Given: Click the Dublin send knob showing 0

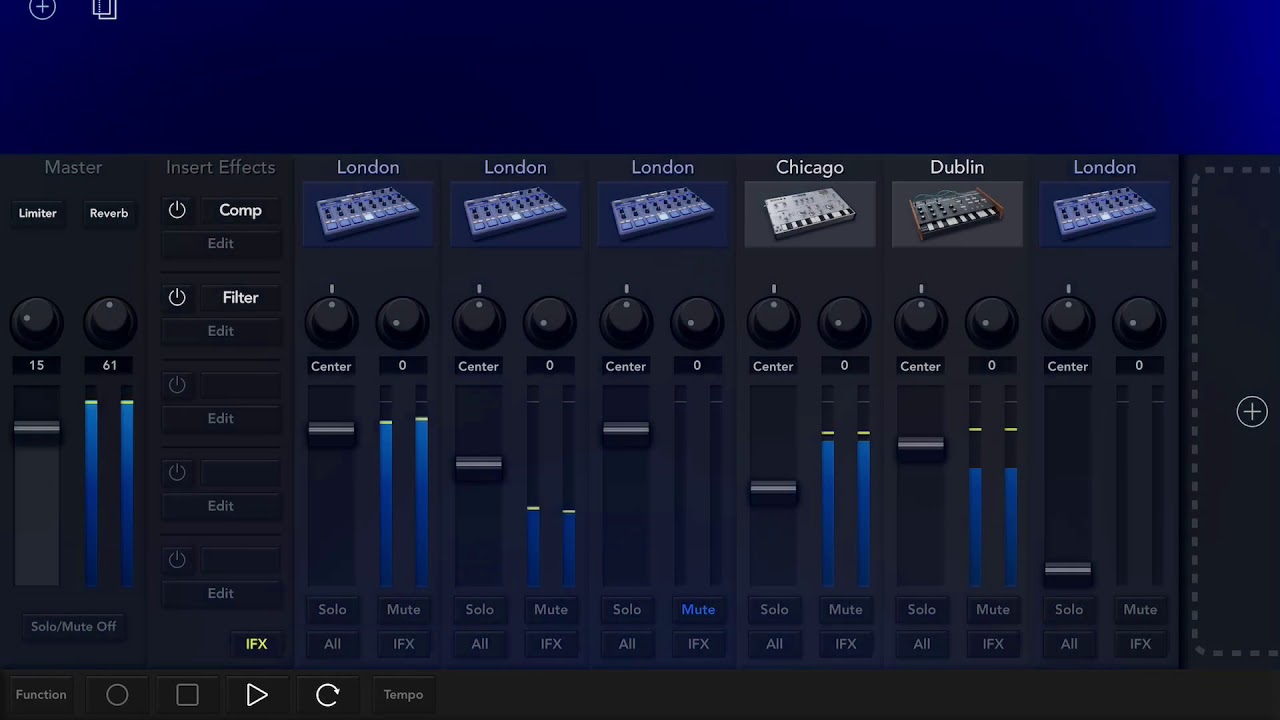Looking at the screenshot, I should (x=991, y=321).
